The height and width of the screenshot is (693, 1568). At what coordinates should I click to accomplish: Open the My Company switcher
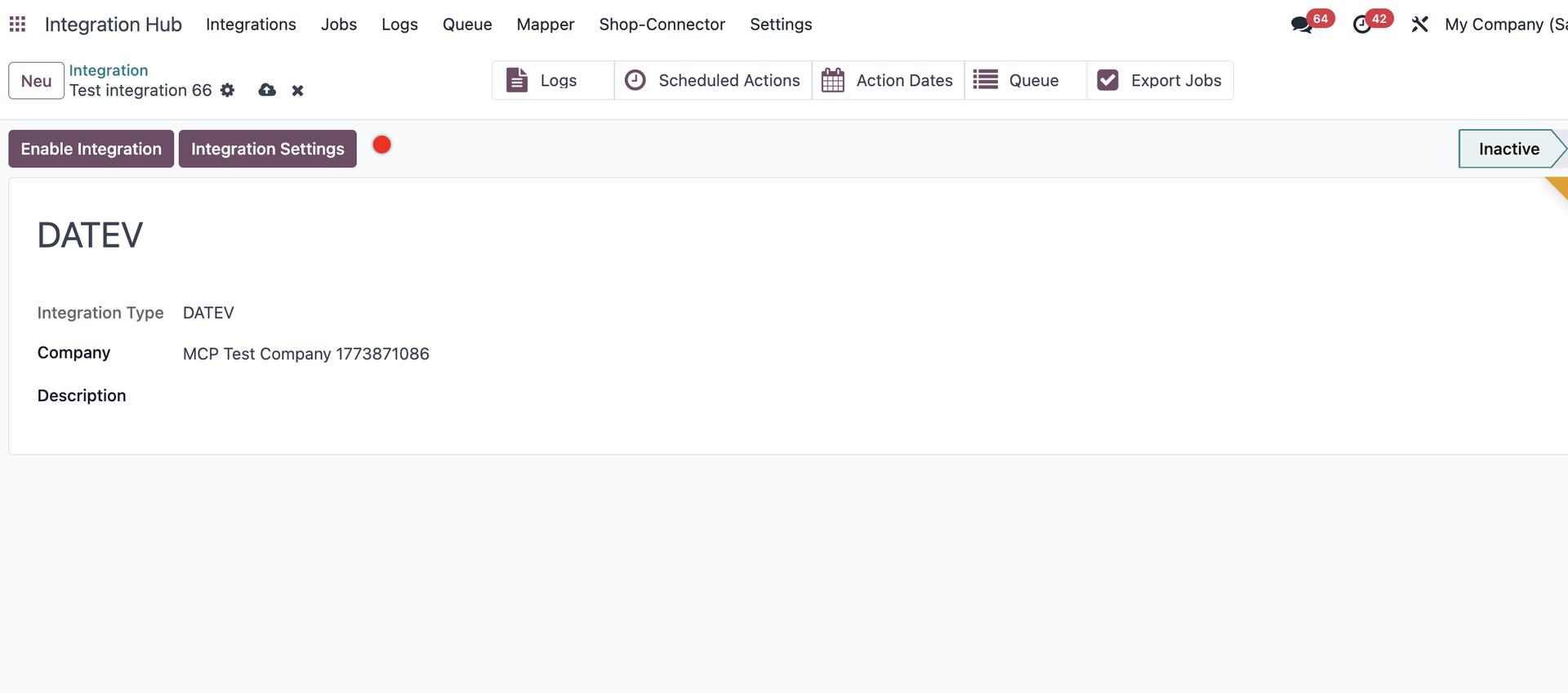1506,25
